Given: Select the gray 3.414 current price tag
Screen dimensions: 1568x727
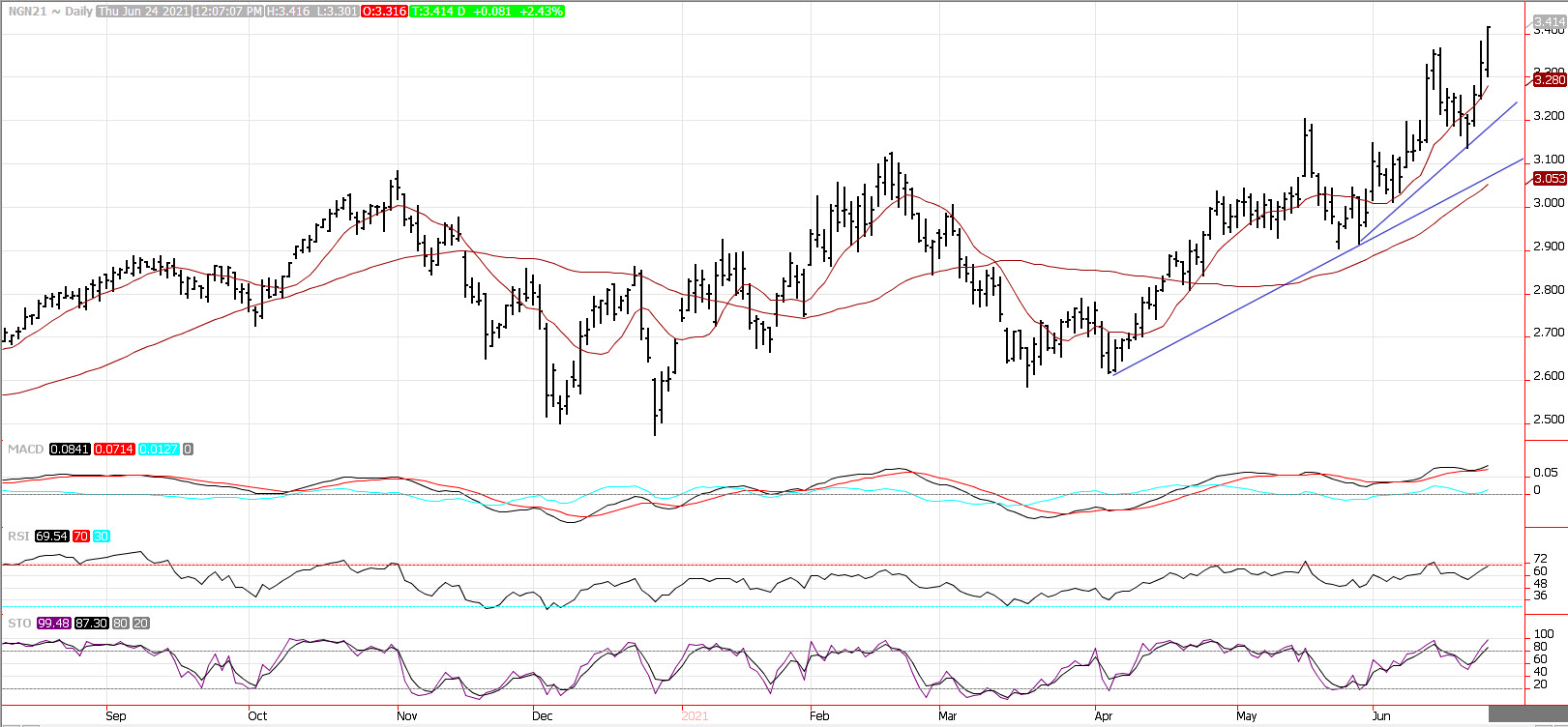Looking at the screenshot, I should 1549,21.
